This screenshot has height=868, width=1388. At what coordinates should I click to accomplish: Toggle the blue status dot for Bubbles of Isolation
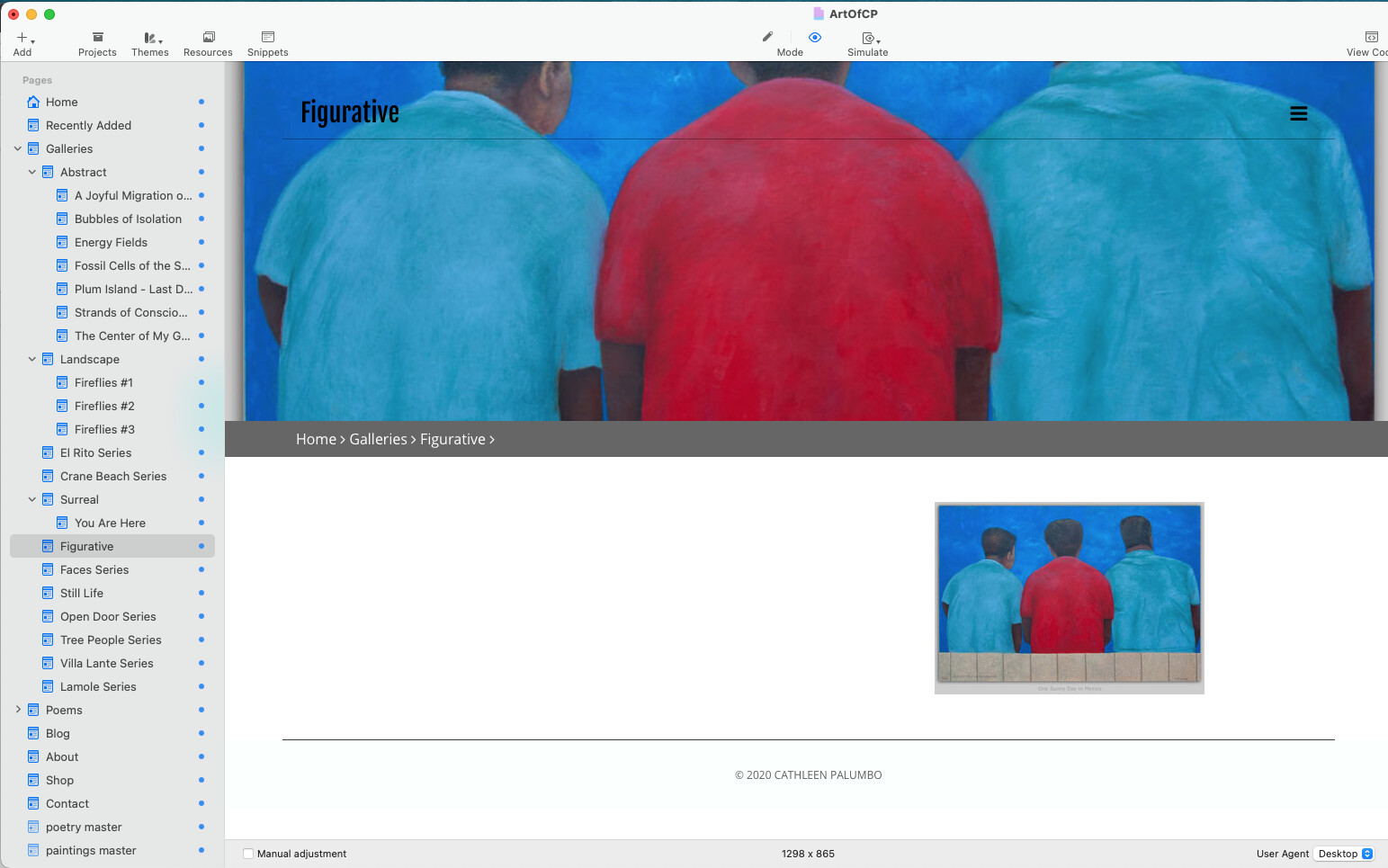pos(201,219)
